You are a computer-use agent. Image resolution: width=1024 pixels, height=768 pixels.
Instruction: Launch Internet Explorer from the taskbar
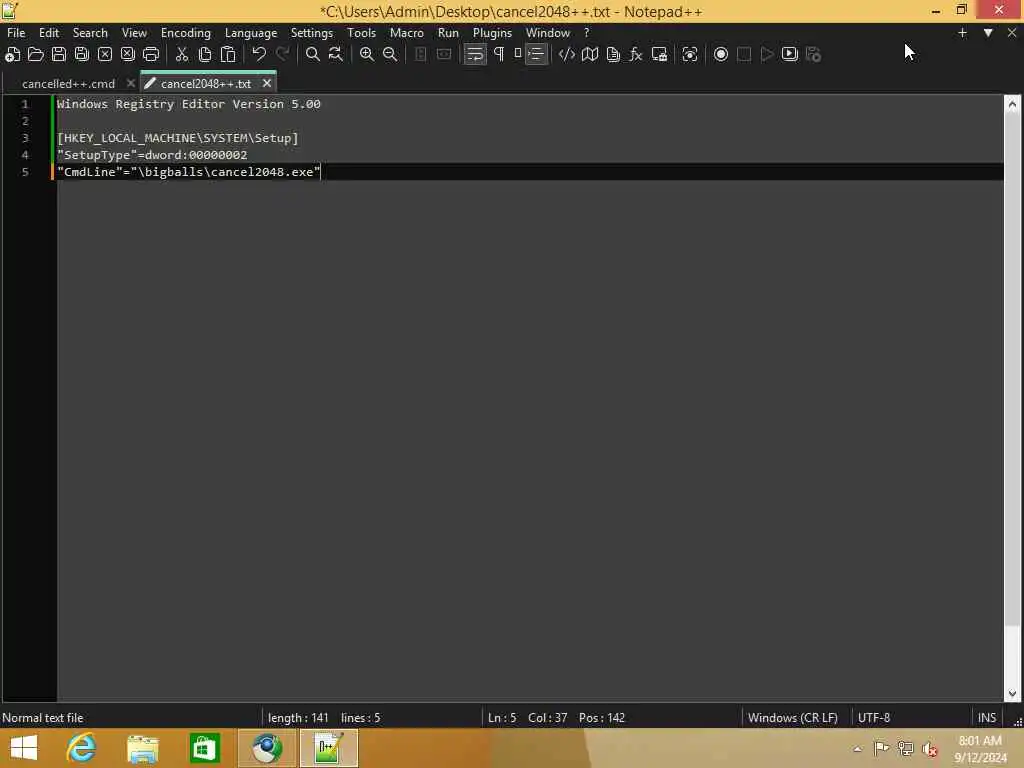(81, 748)
